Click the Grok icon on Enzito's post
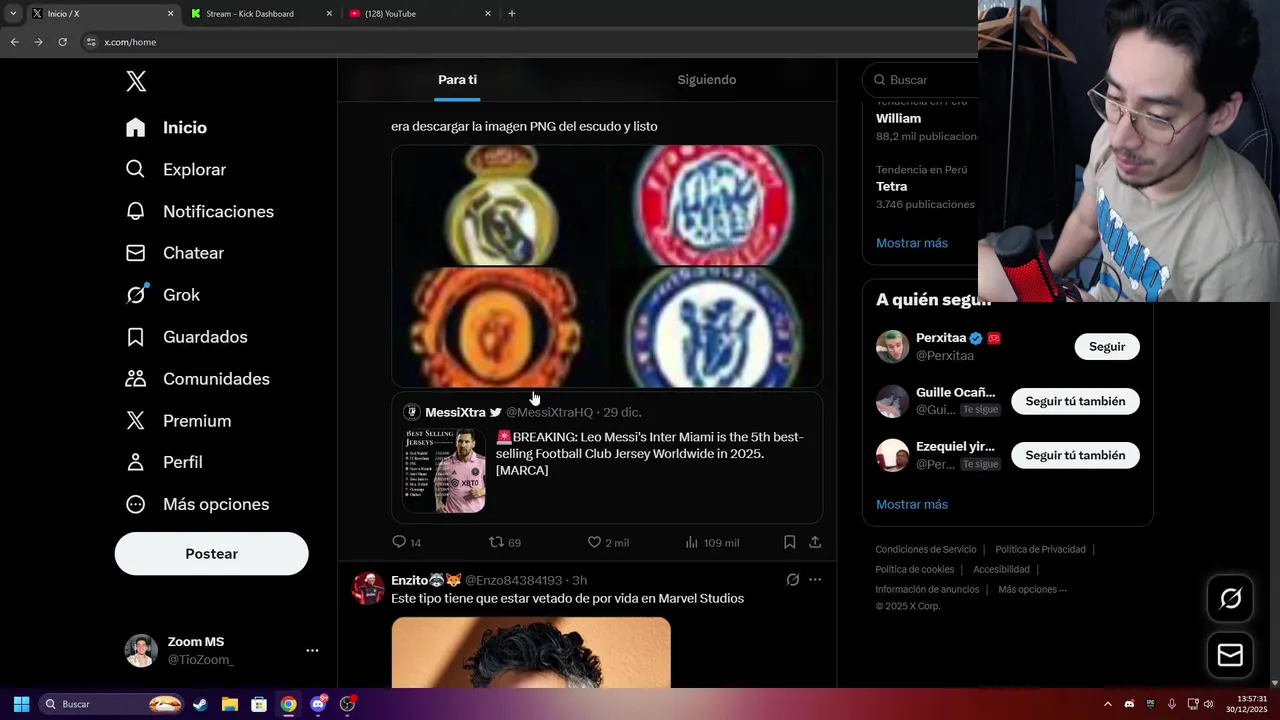1280x720 pixels. pos(792,580)
